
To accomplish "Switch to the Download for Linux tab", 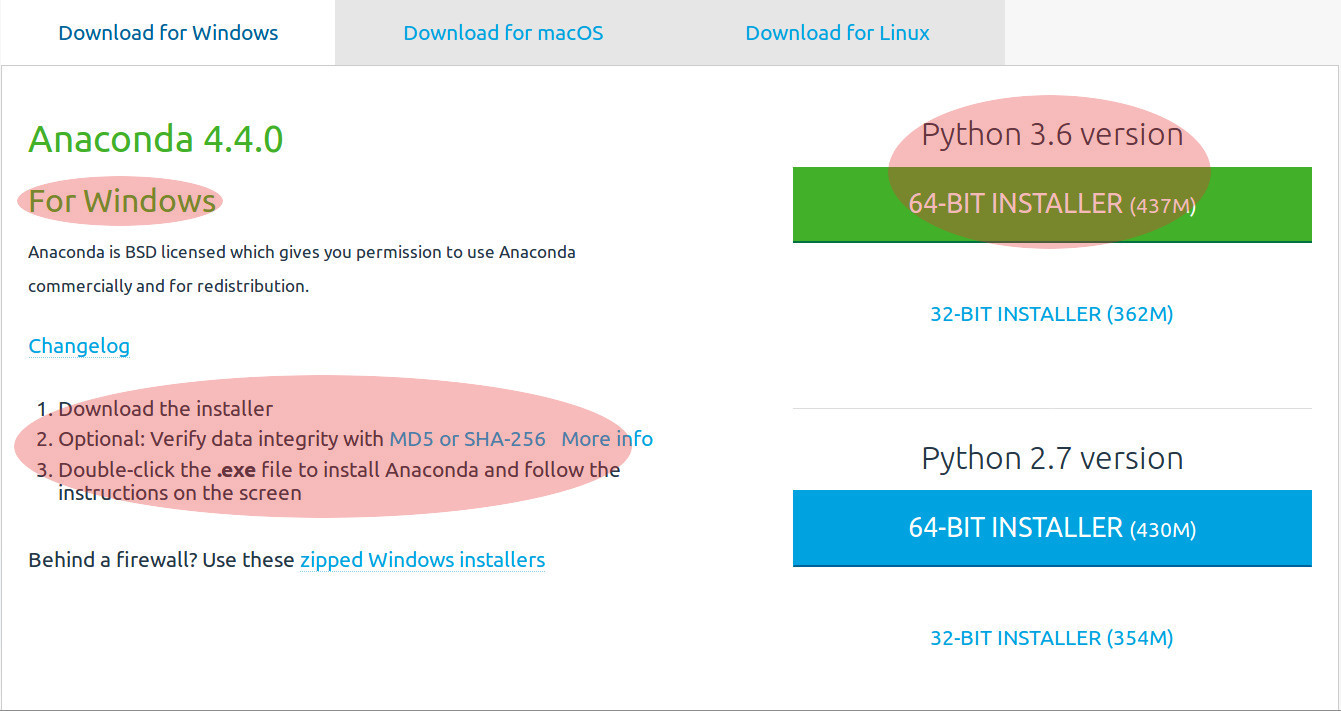I will point(836,32).
